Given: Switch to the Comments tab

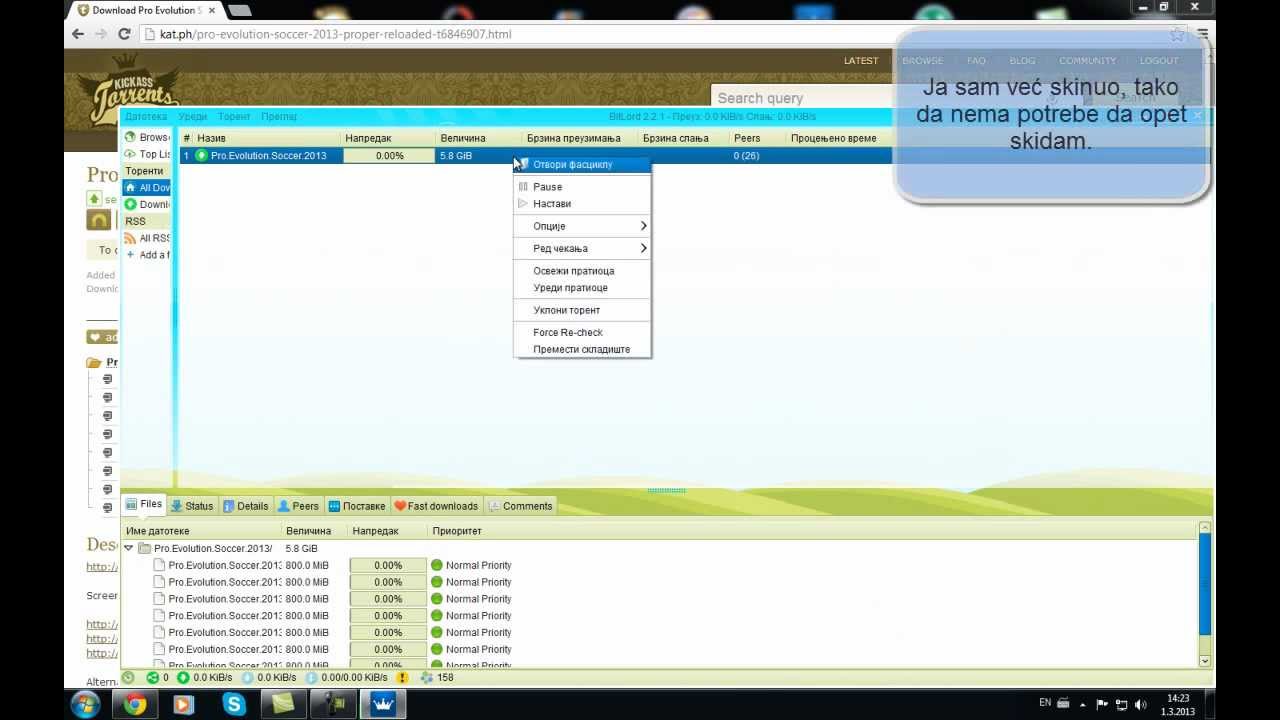Looking at the screenshot, I should click(x=520, y=506).
